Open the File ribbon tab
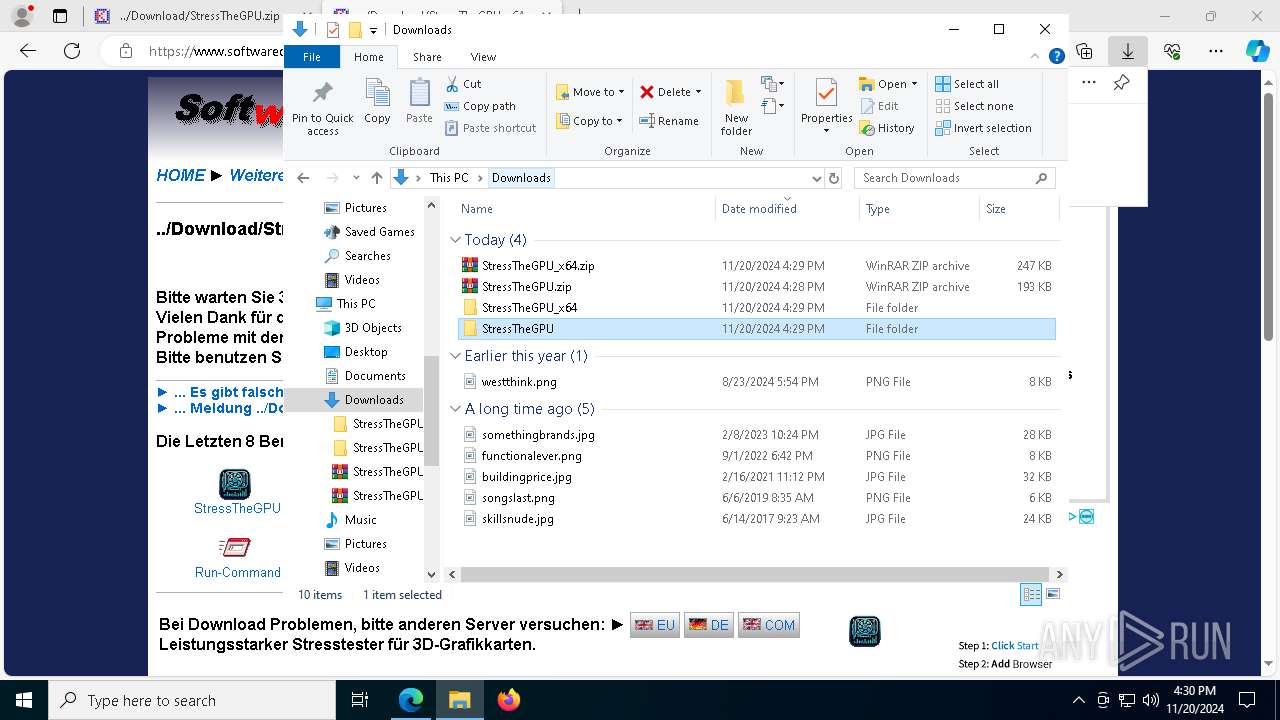The width and height of the screenshot is (1280, 720). (x=312, y=57)
